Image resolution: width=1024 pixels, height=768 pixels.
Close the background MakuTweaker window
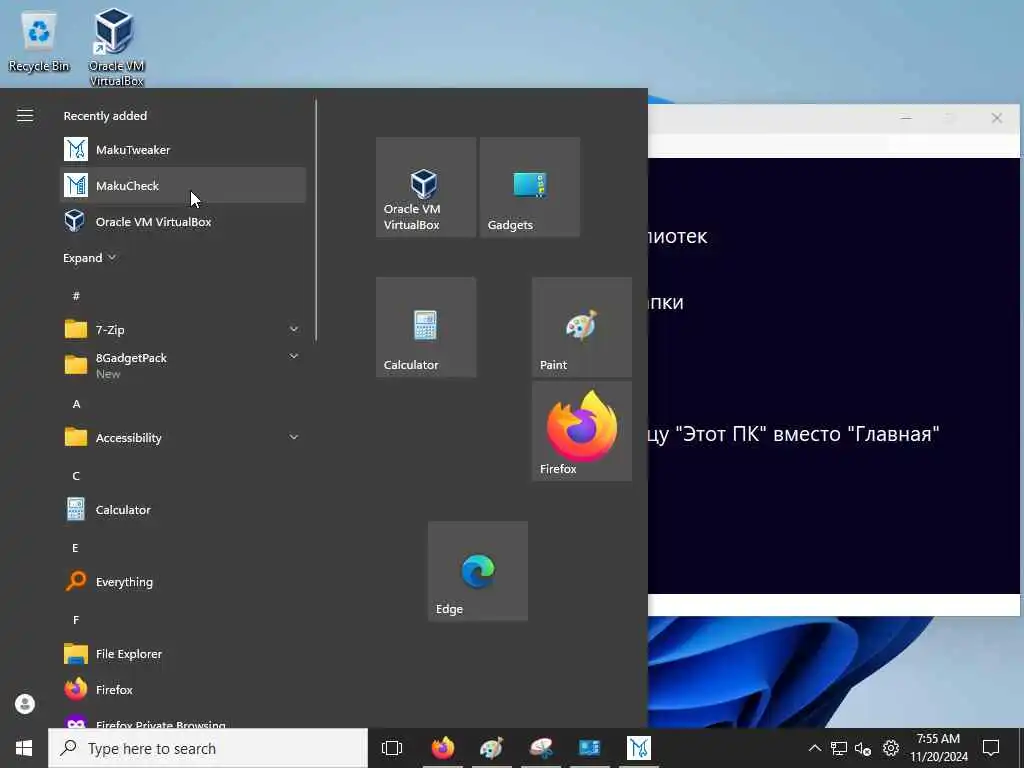pyautogui.click(x=997, y=118)
